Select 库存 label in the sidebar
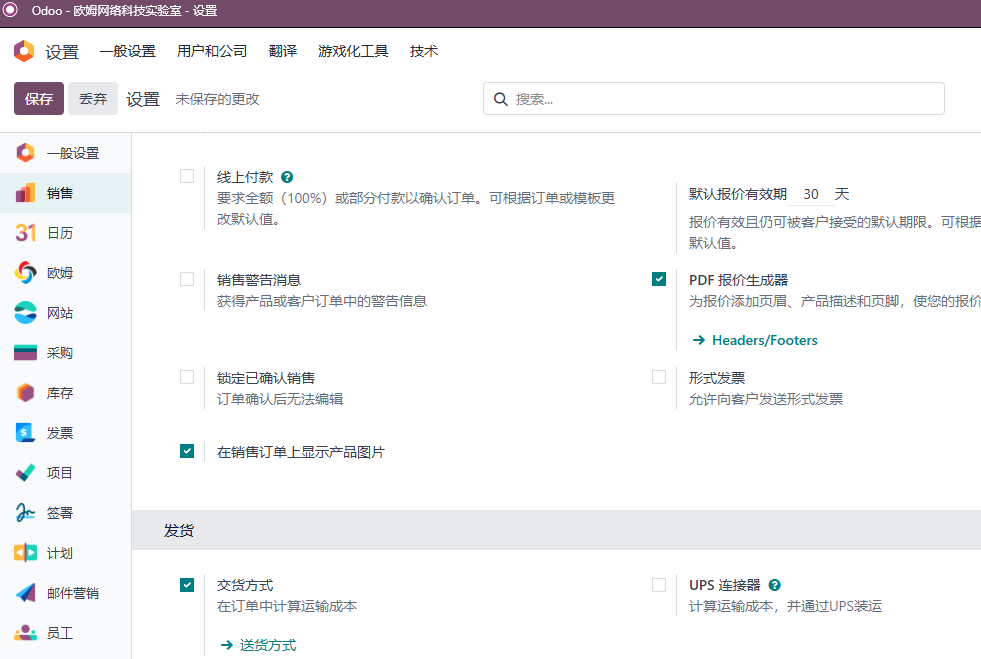Viewport: 981px width, 659px height. (x=60, y=394)
